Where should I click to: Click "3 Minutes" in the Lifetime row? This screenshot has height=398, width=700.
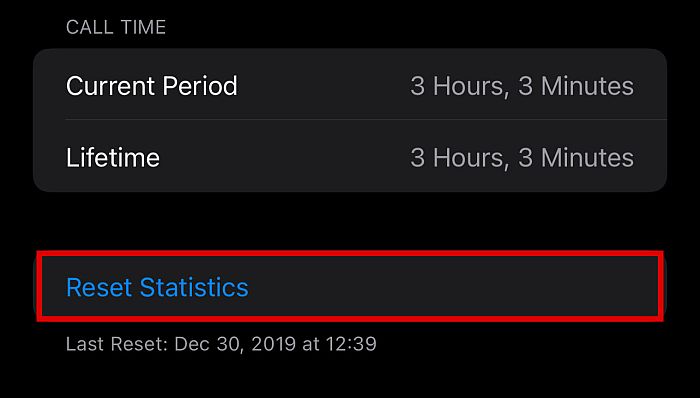click(576, 158)
